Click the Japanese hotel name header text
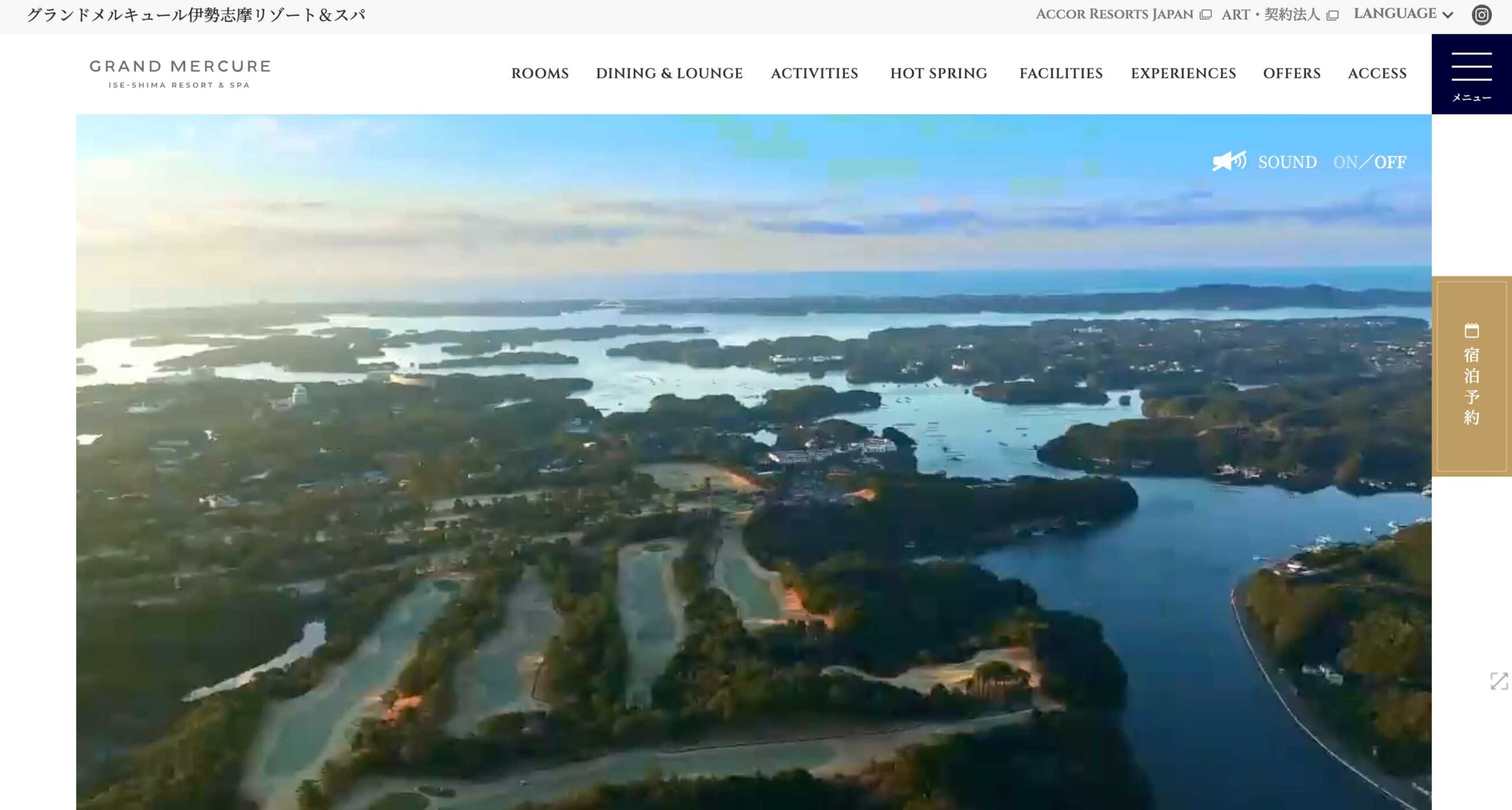1512x810 pixels. (195, 15)
